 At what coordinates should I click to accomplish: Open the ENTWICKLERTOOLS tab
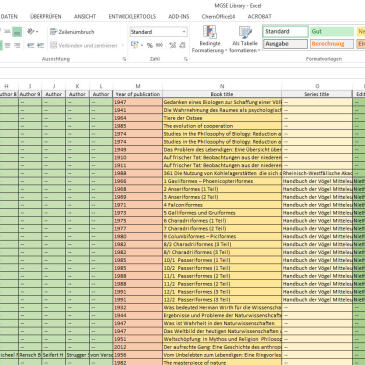[x=132, y=16]
